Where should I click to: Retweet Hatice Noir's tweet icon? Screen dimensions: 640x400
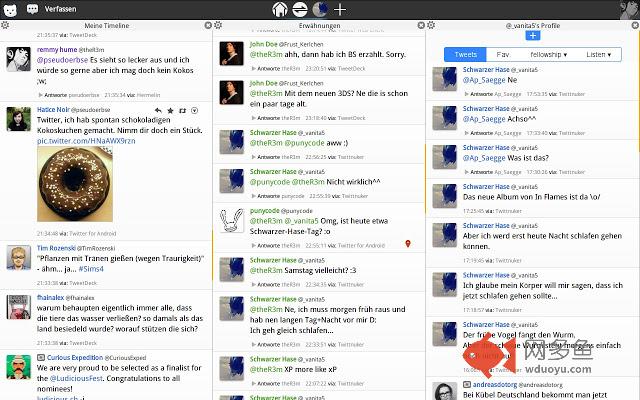click(x=182, y=110)
